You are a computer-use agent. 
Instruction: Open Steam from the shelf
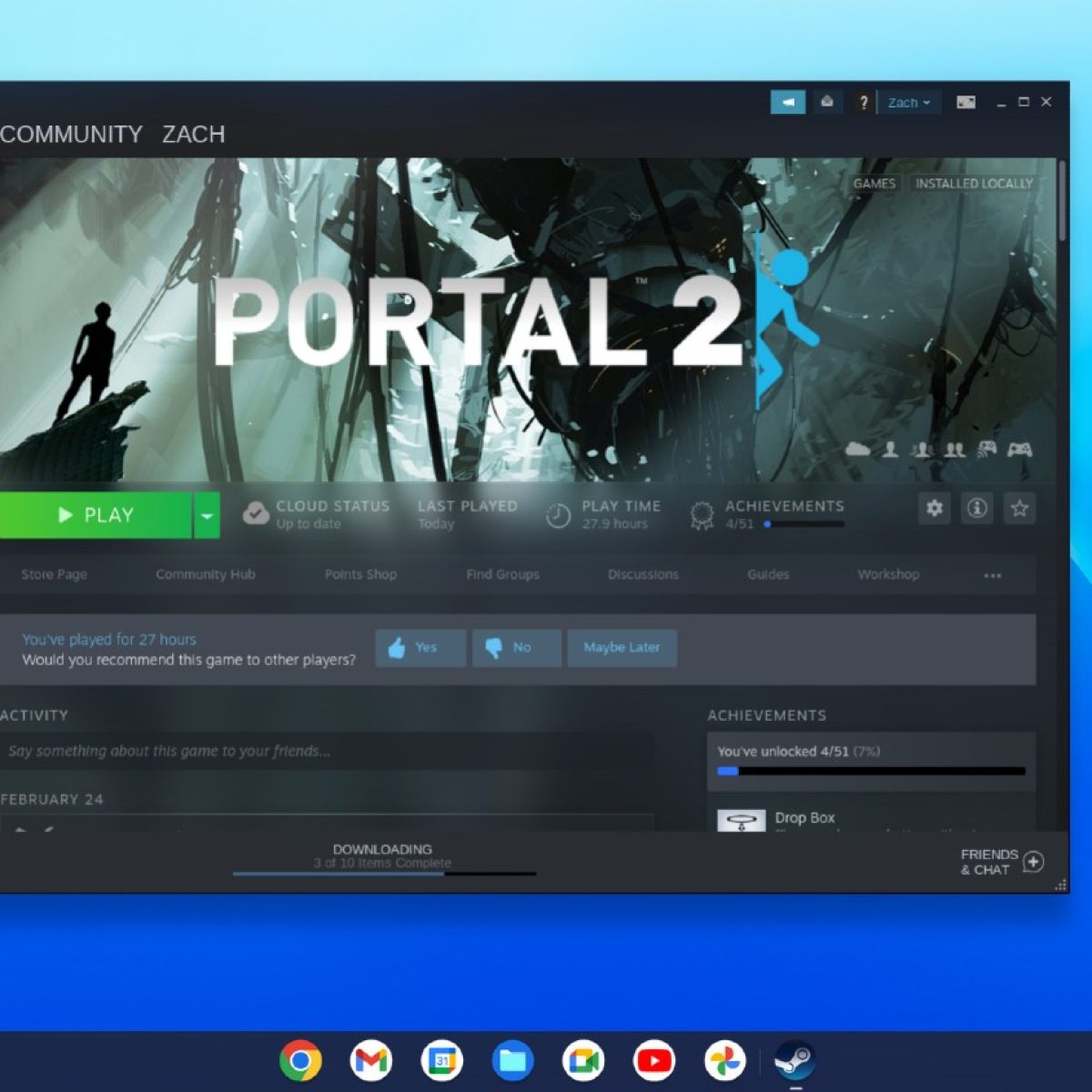click(x=794, y=1060)
